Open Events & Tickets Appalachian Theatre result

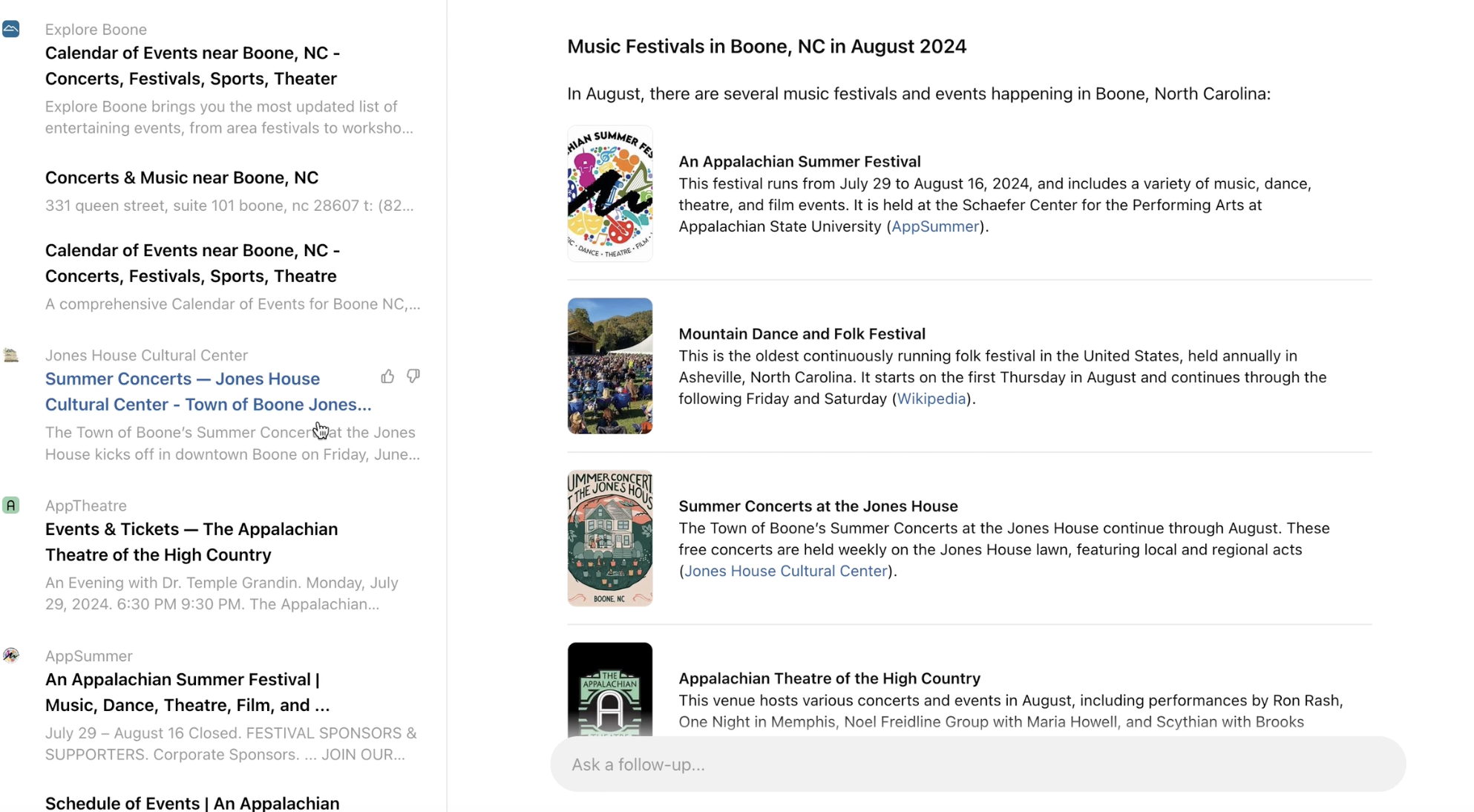tap(191, 542)
